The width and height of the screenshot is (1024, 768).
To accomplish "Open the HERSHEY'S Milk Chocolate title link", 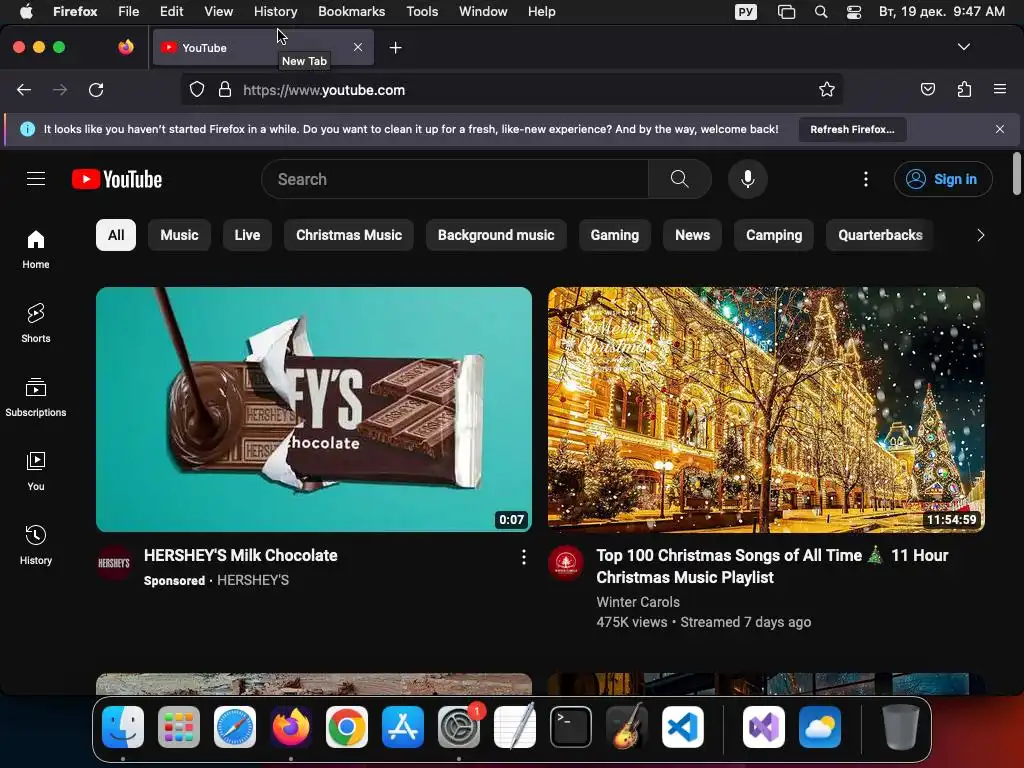I will [240, 555].
